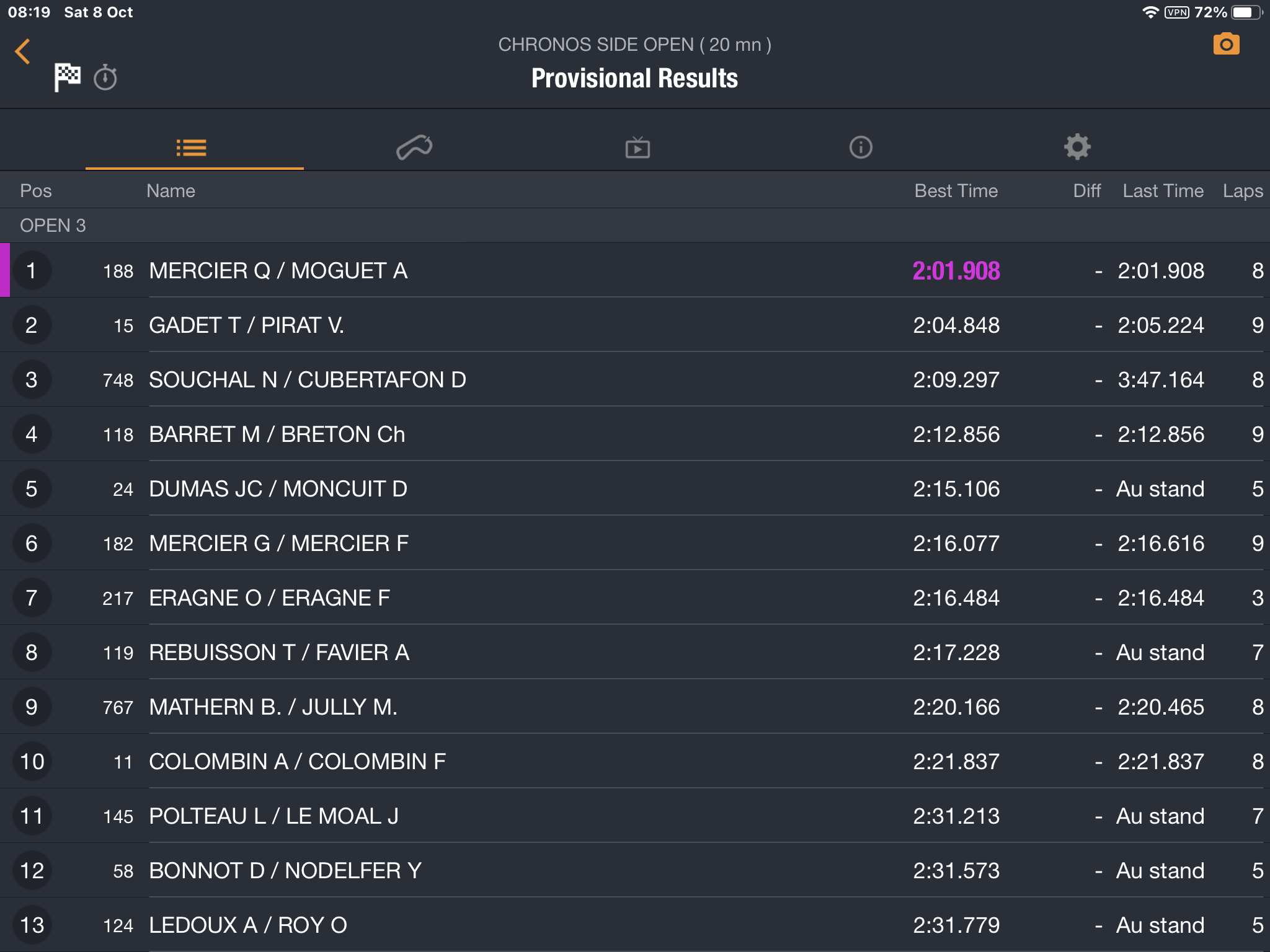Select position 5 DUMAS JC / MONCUIT D

[x=635, y=489]
